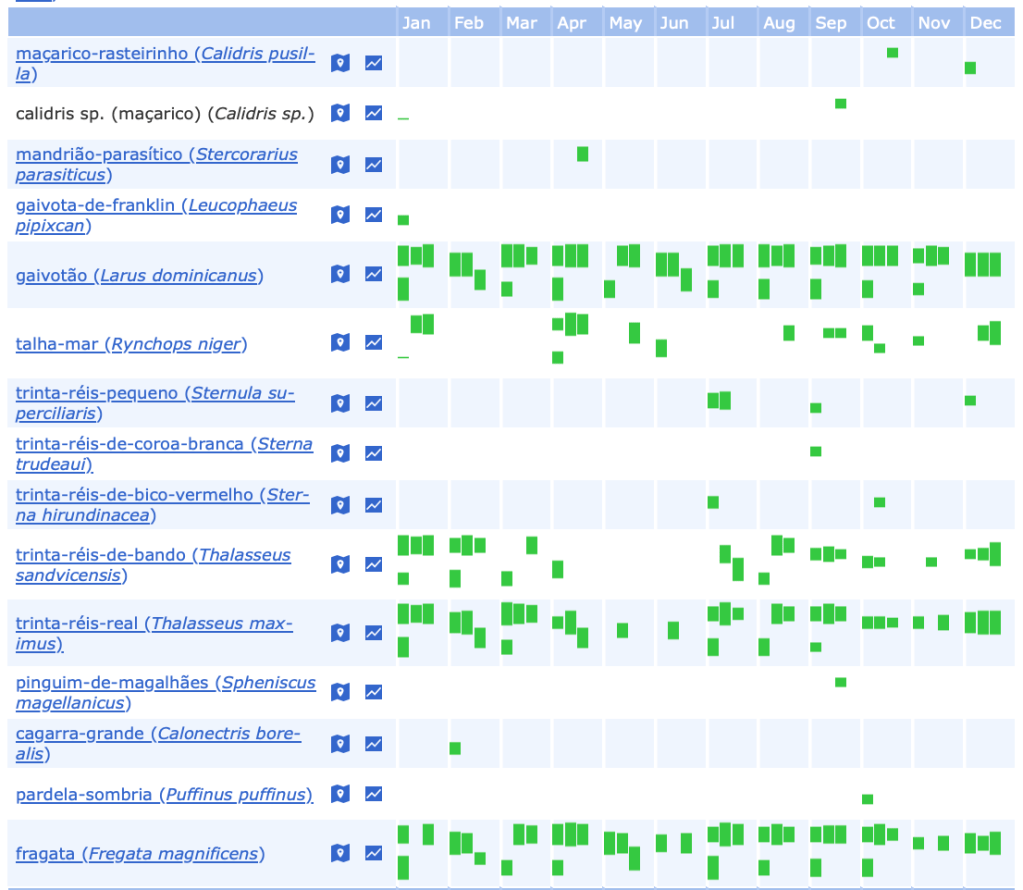Open line graph for talha-mar

(373, 343)
